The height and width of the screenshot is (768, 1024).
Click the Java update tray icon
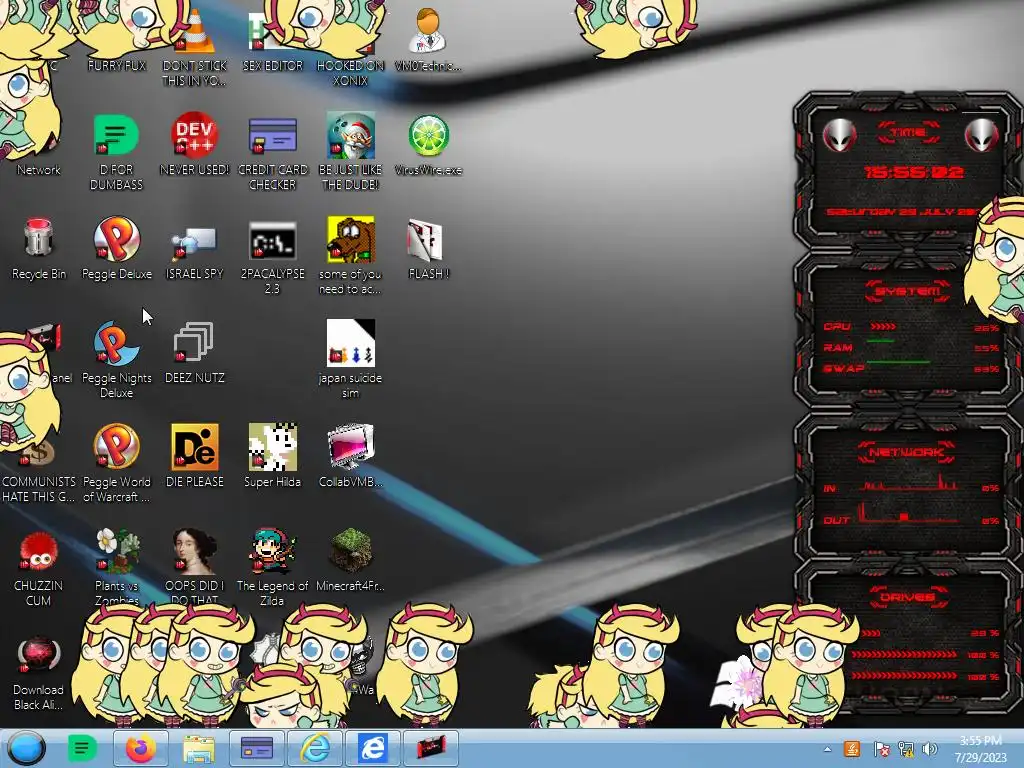click(x=852, y=749)
